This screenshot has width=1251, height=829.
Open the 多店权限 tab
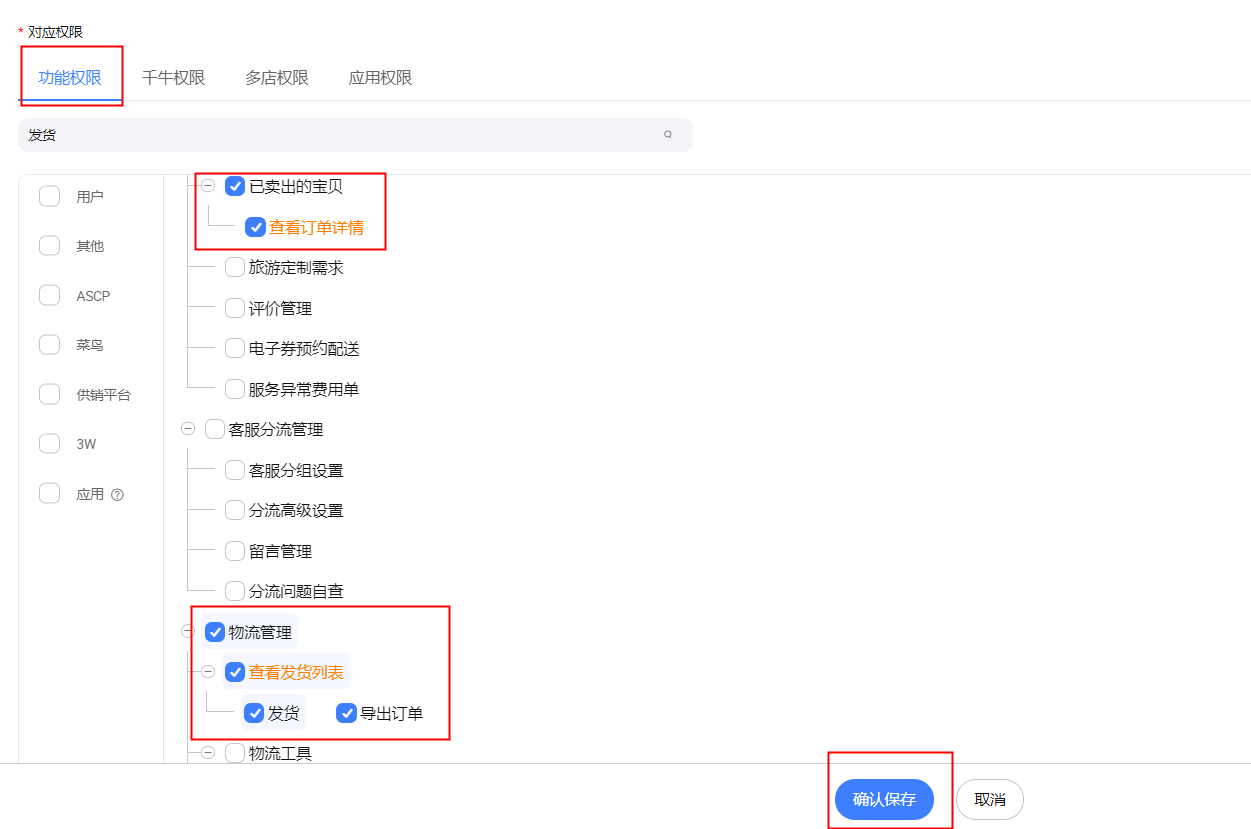pyautogui.click(x=277, y=78)
